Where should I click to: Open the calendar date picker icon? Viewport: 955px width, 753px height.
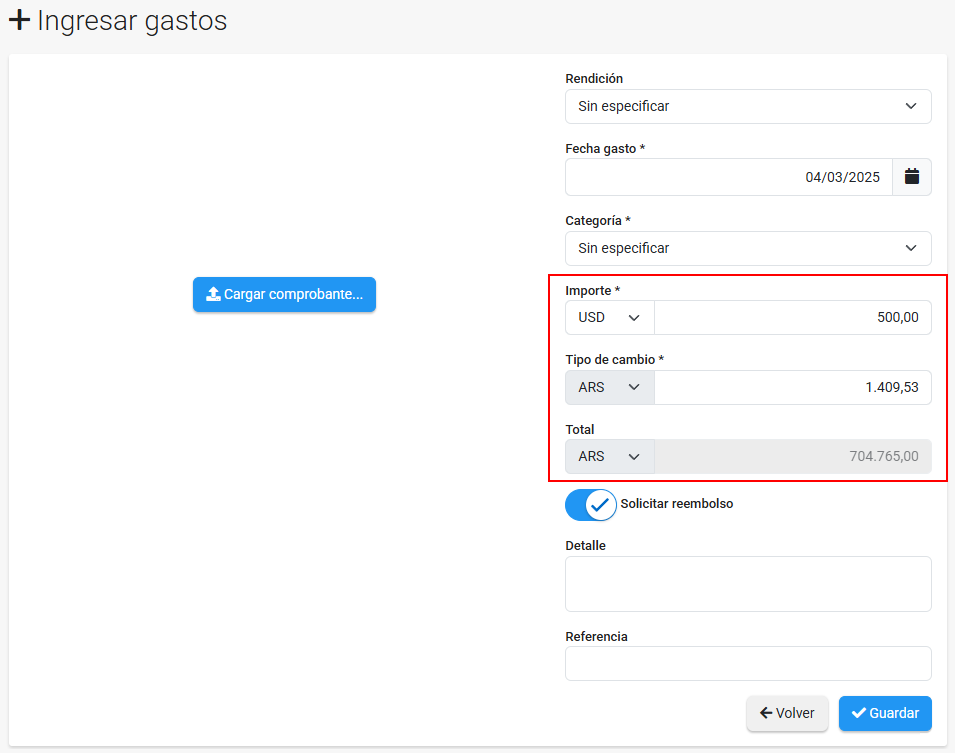911,177
